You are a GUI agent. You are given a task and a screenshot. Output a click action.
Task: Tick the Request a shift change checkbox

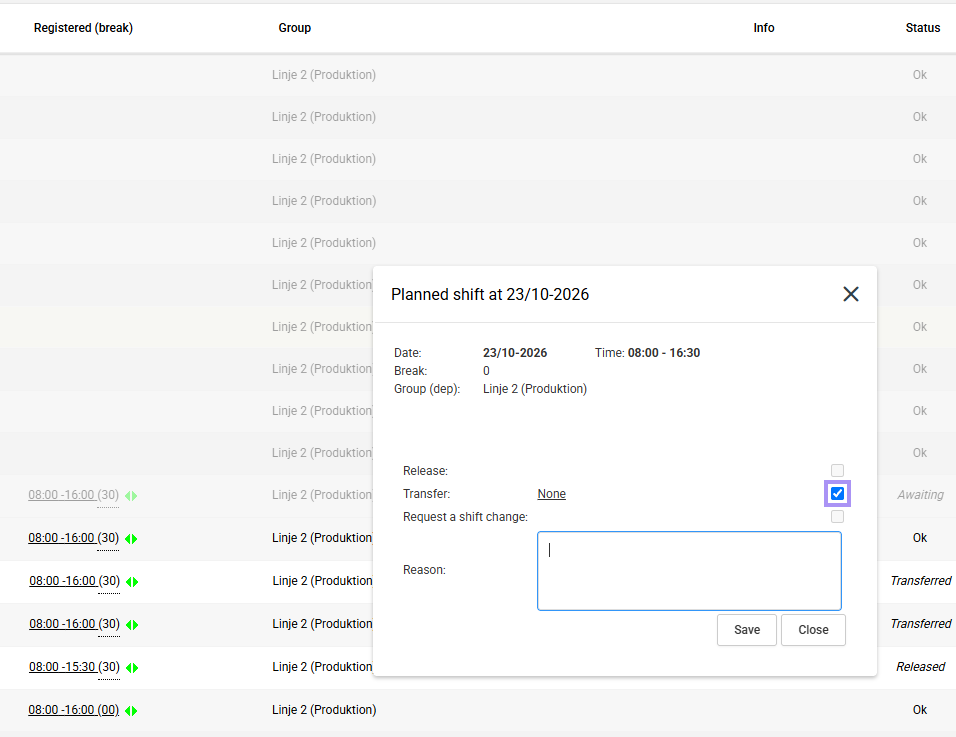click(x=837, y=516)
